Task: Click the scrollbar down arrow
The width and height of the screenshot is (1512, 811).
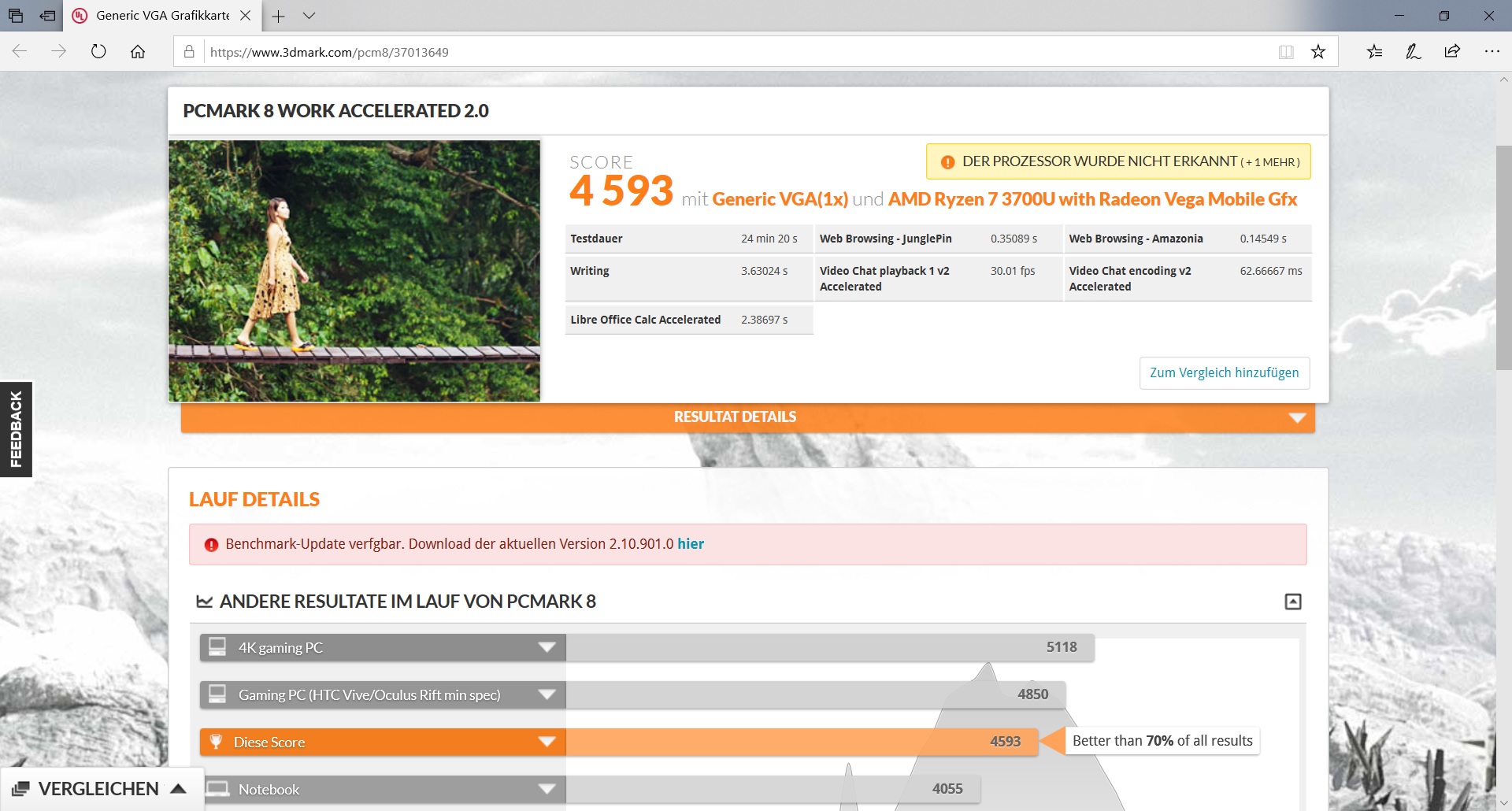Action: click(1504, 803)
